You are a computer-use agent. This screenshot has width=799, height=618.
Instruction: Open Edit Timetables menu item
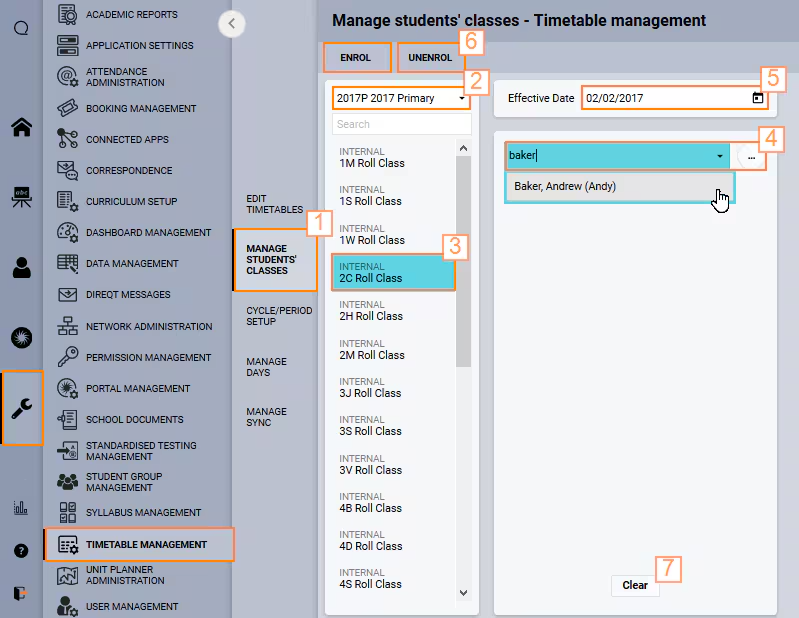coord(275,204)
